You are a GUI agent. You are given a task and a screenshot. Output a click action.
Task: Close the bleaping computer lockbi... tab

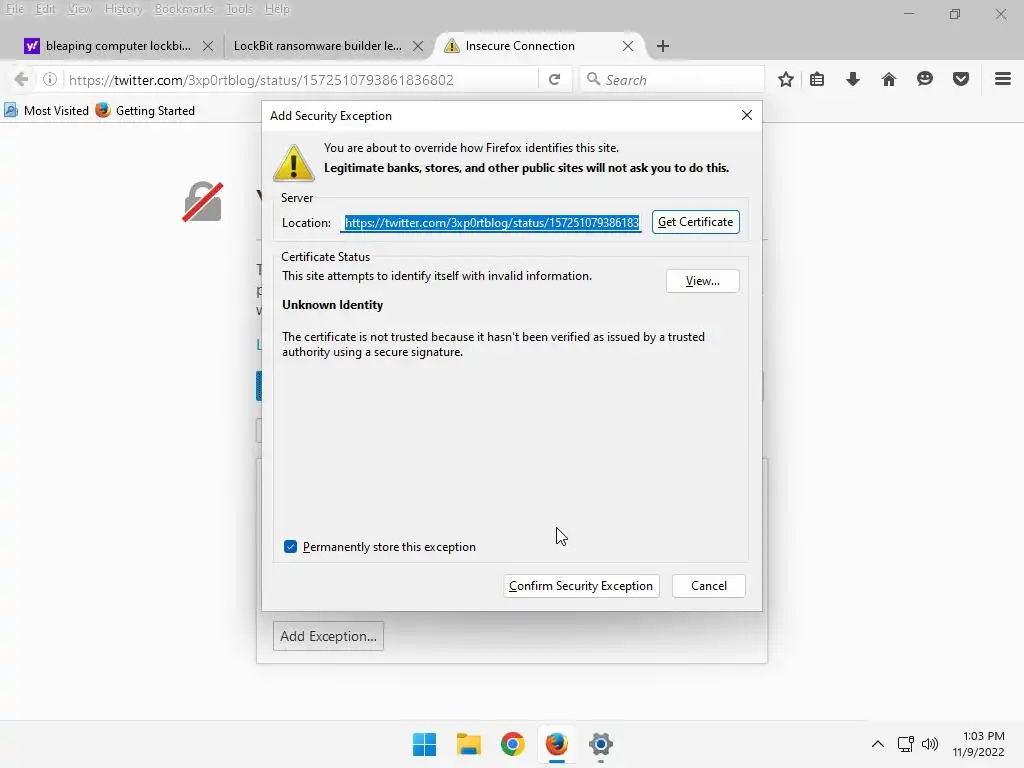208,46
